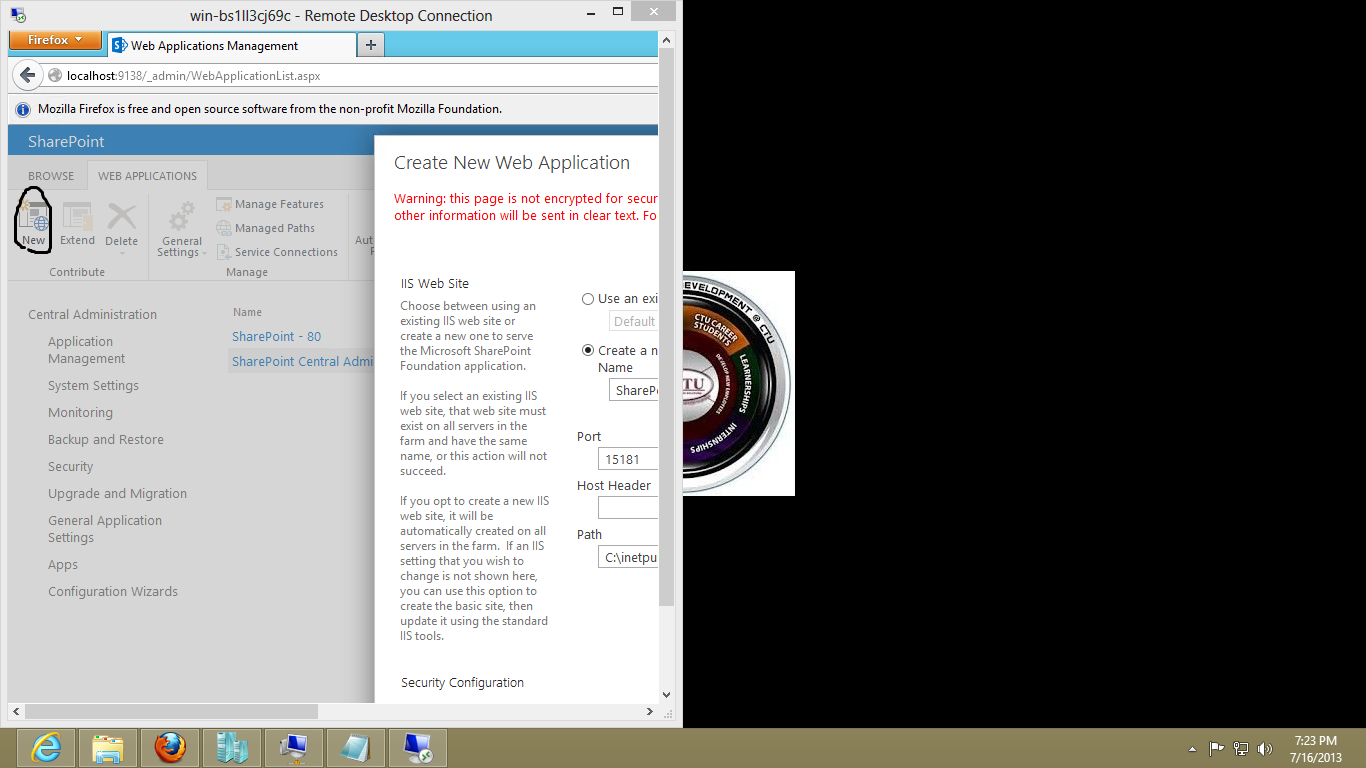1366x768 pixels.
Task: Select the WEB APPLICATIONS ribbon tab
Action: pos(147,176)
